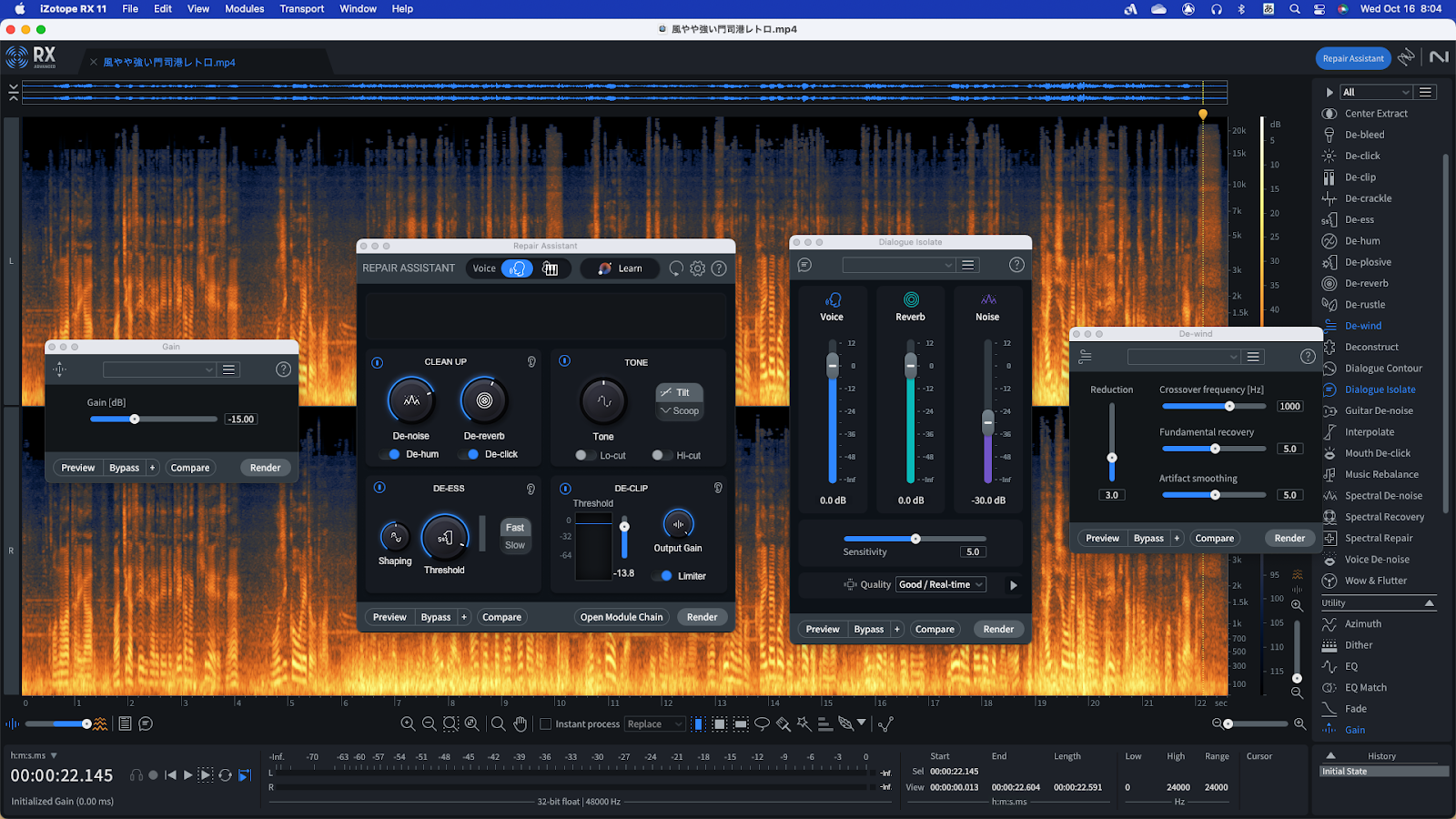1456x819 pixels.
Task: Open the Dither utility
Action: point(1359,645)
